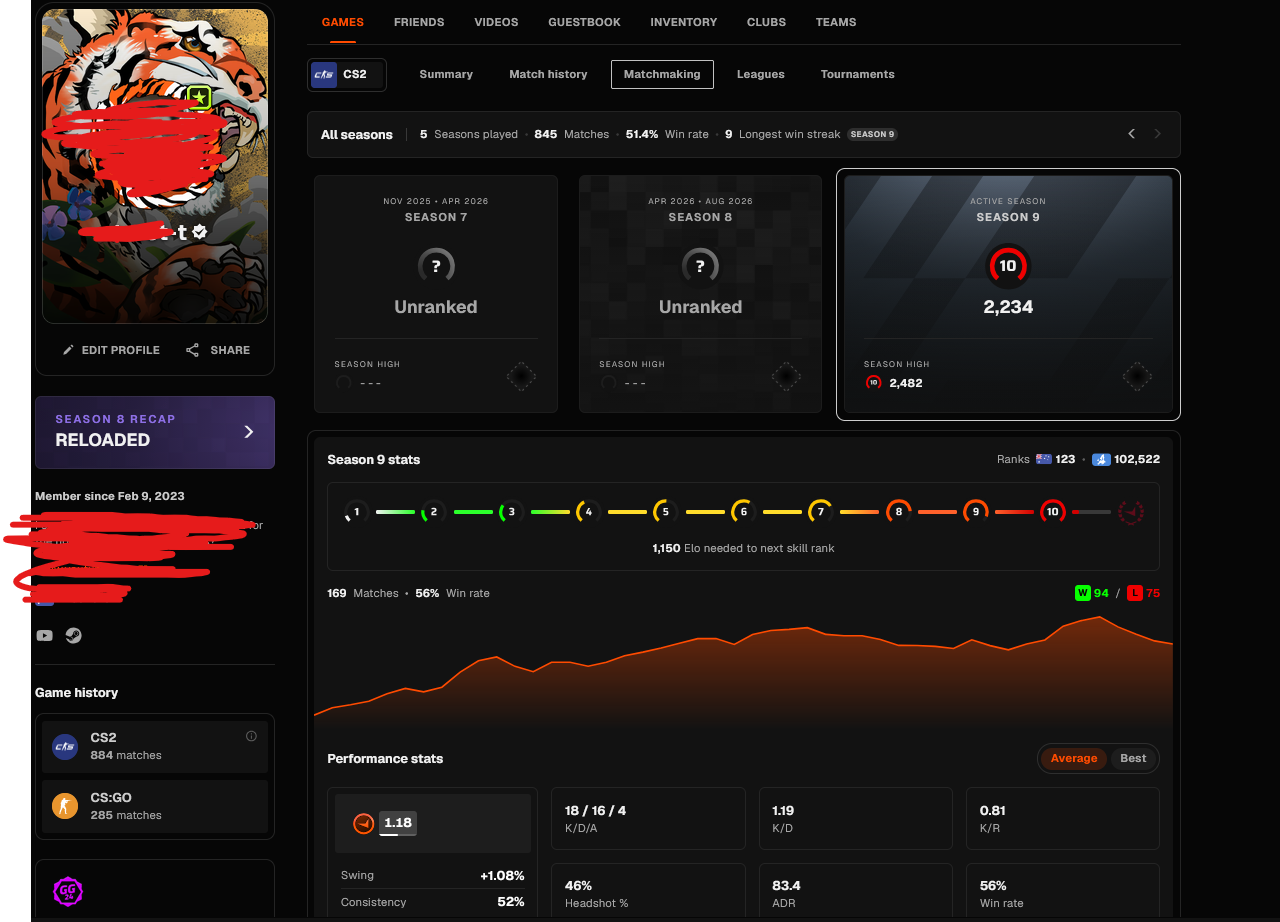Click the CS:GO logo in Game history
Viewport: 1280px width, 922px height.
[65, 806]
